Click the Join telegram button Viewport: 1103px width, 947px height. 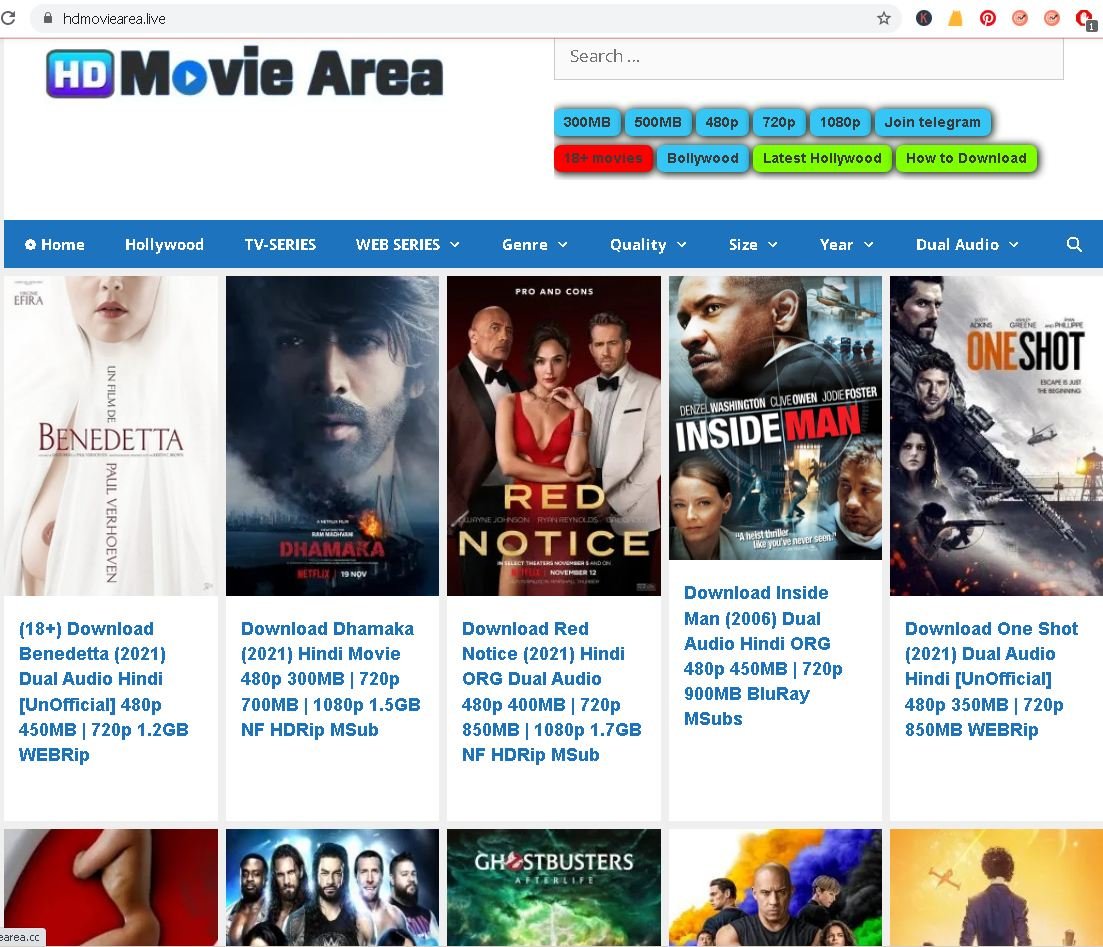pyautogui.click(x=932, y=122)
